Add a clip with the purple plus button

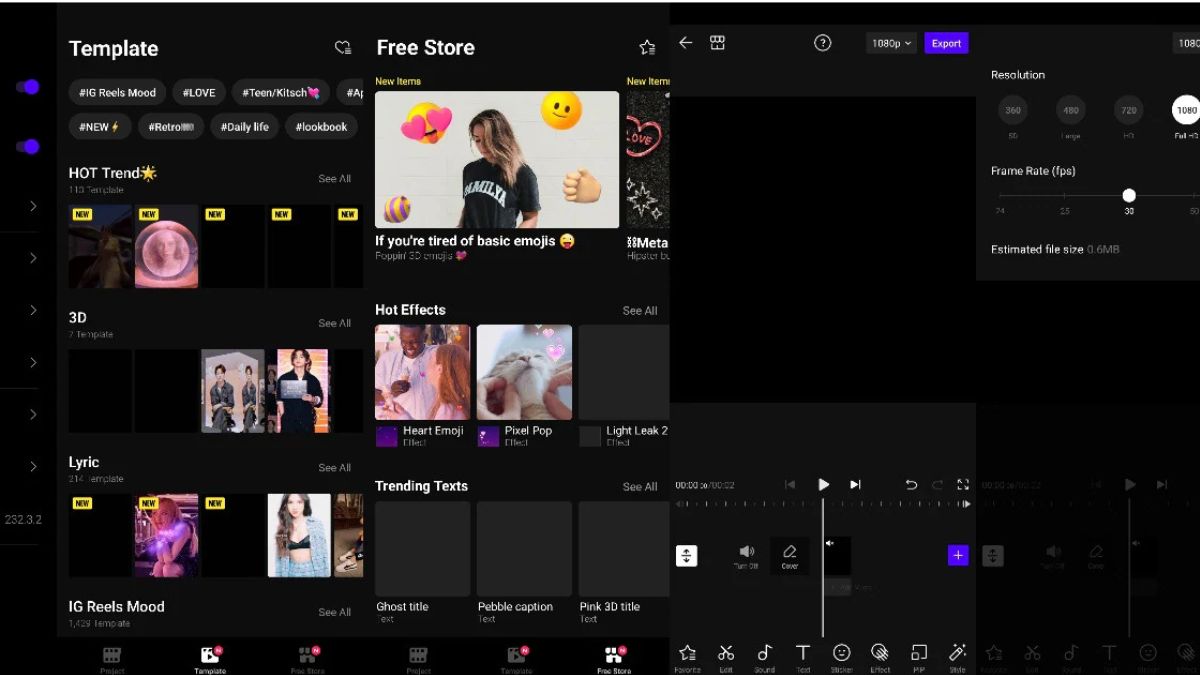click(x=958, y=555)
